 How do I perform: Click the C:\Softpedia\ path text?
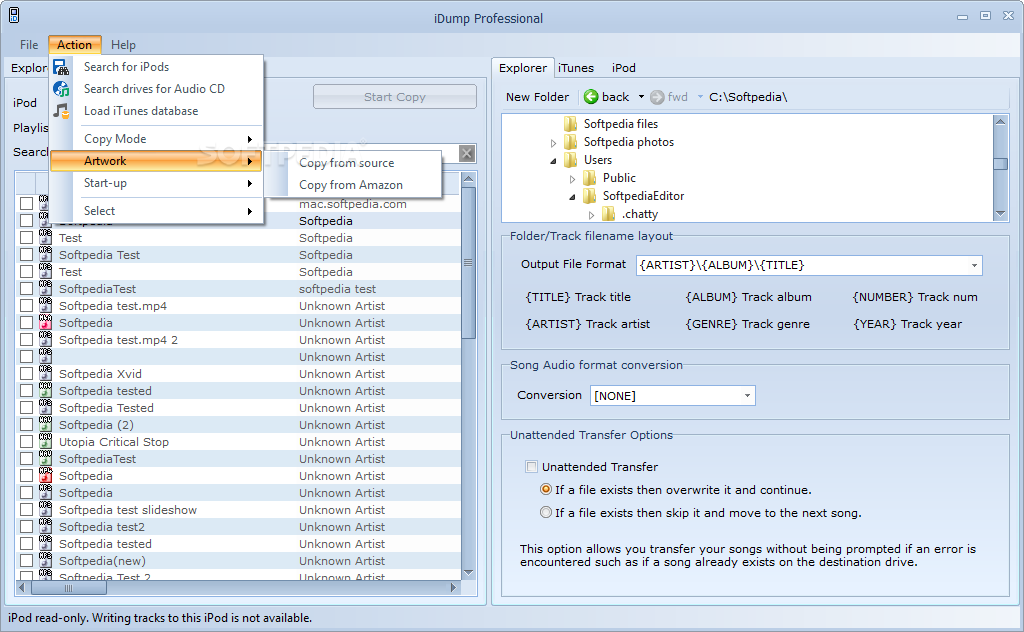coord(748,97)
